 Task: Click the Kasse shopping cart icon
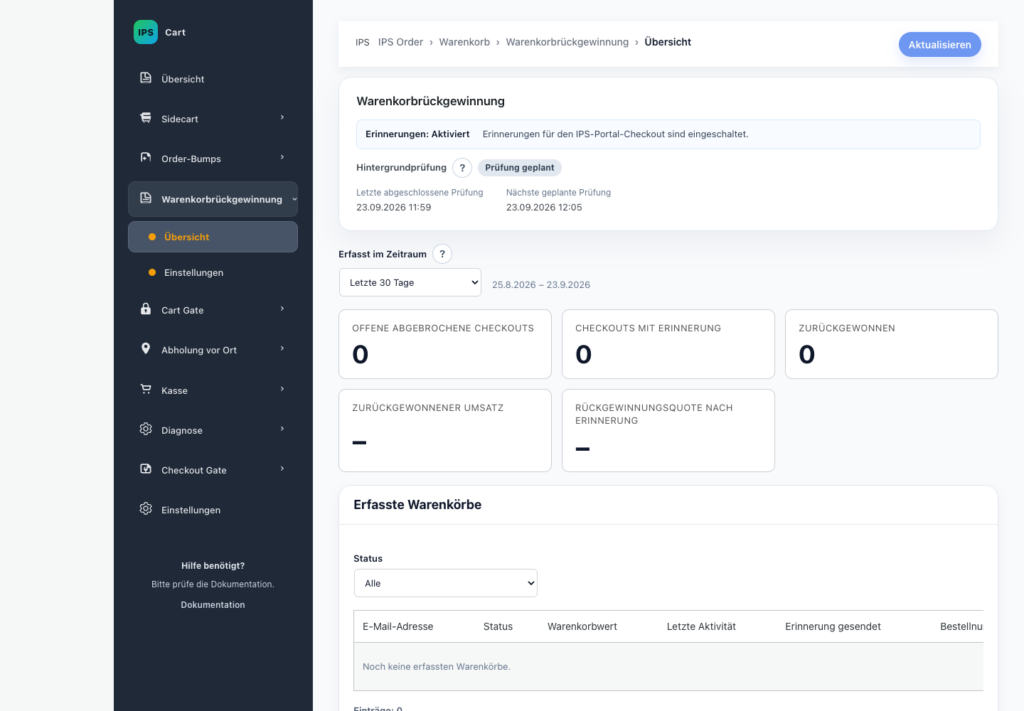point(146,390)
